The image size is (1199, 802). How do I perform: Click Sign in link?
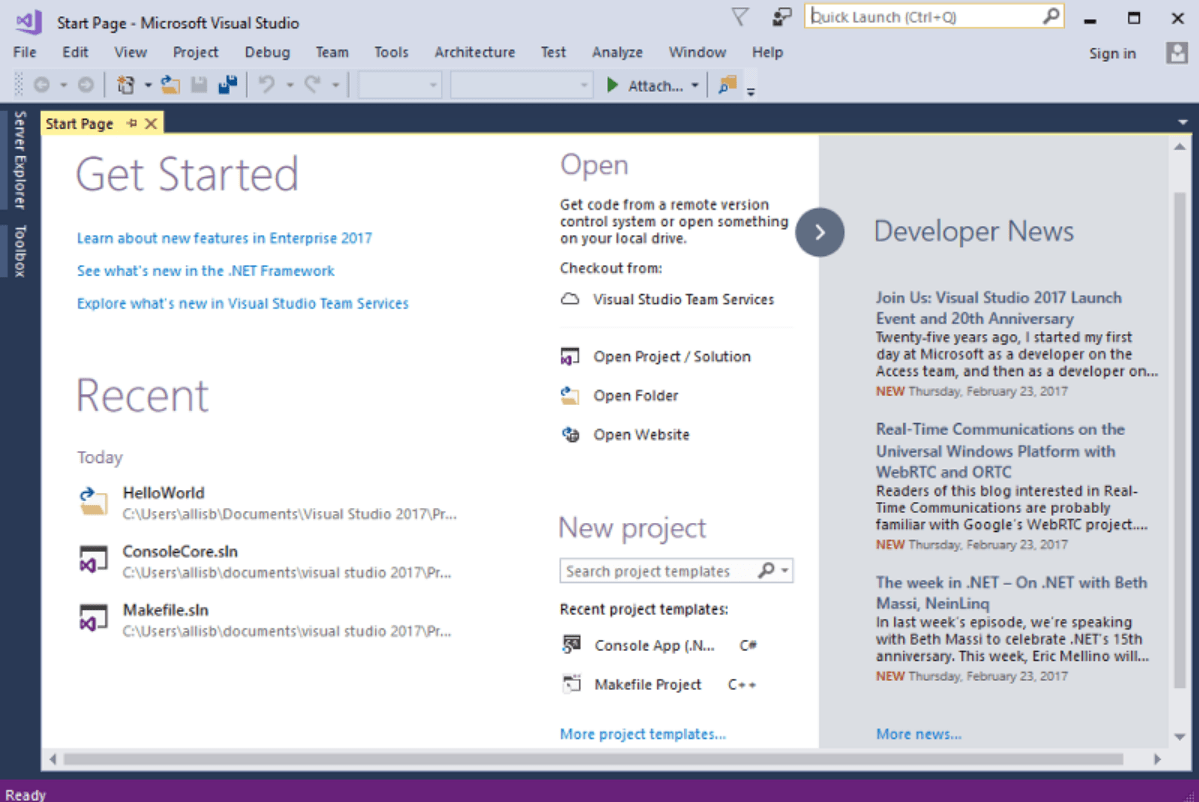click(x=1112, y=53)
